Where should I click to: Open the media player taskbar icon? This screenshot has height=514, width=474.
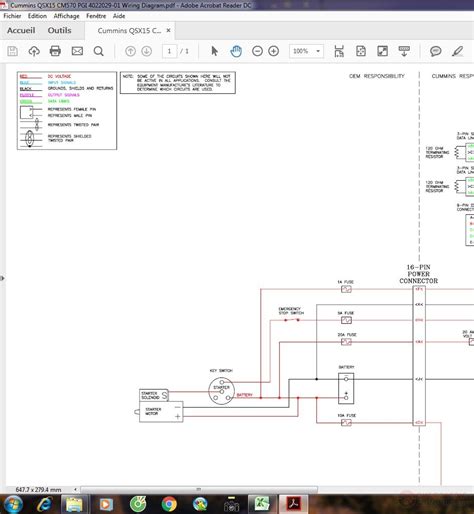(106, 504)
